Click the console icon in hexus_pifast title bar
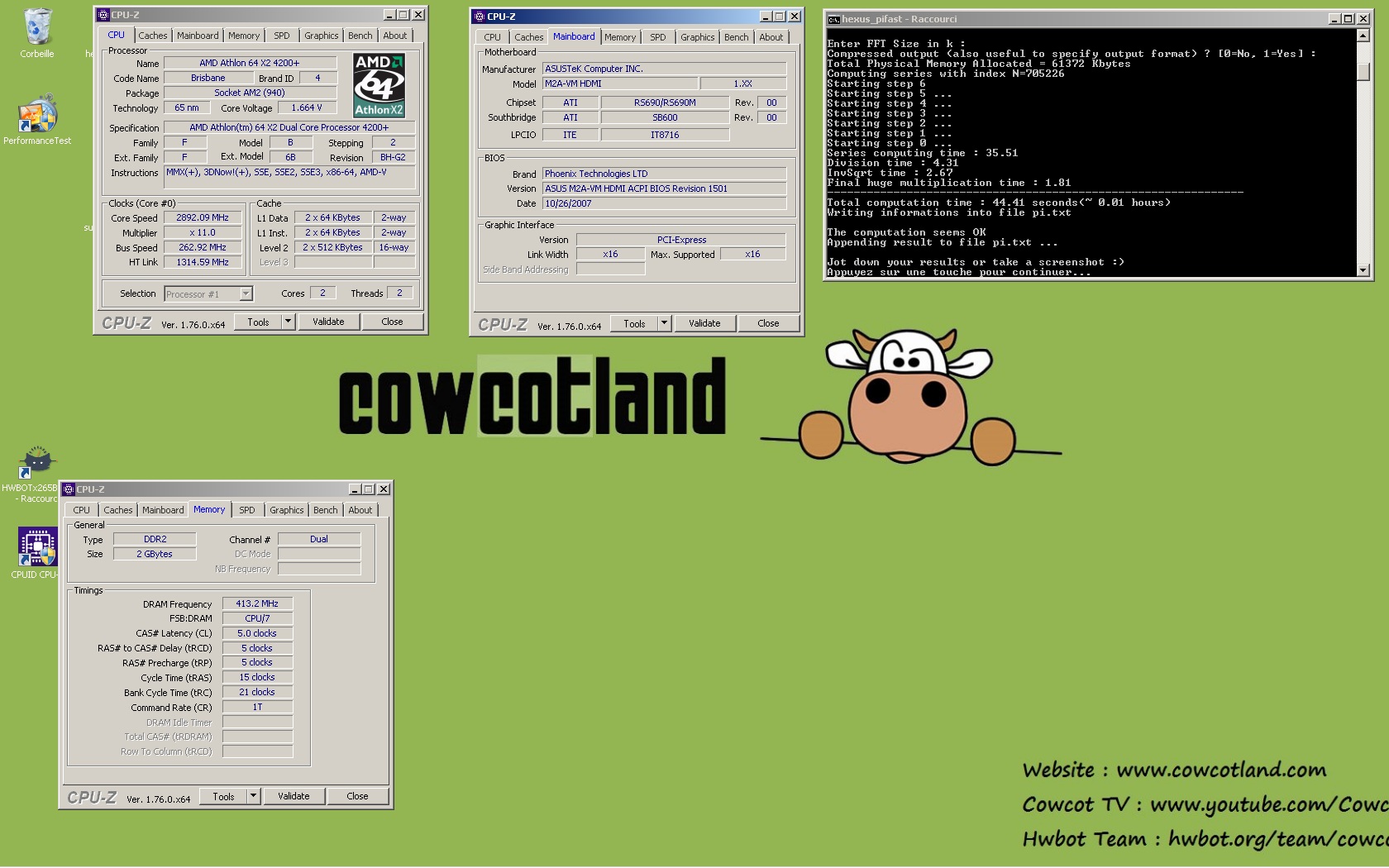The image size is (1389, 868). click(x=834, y=19)
